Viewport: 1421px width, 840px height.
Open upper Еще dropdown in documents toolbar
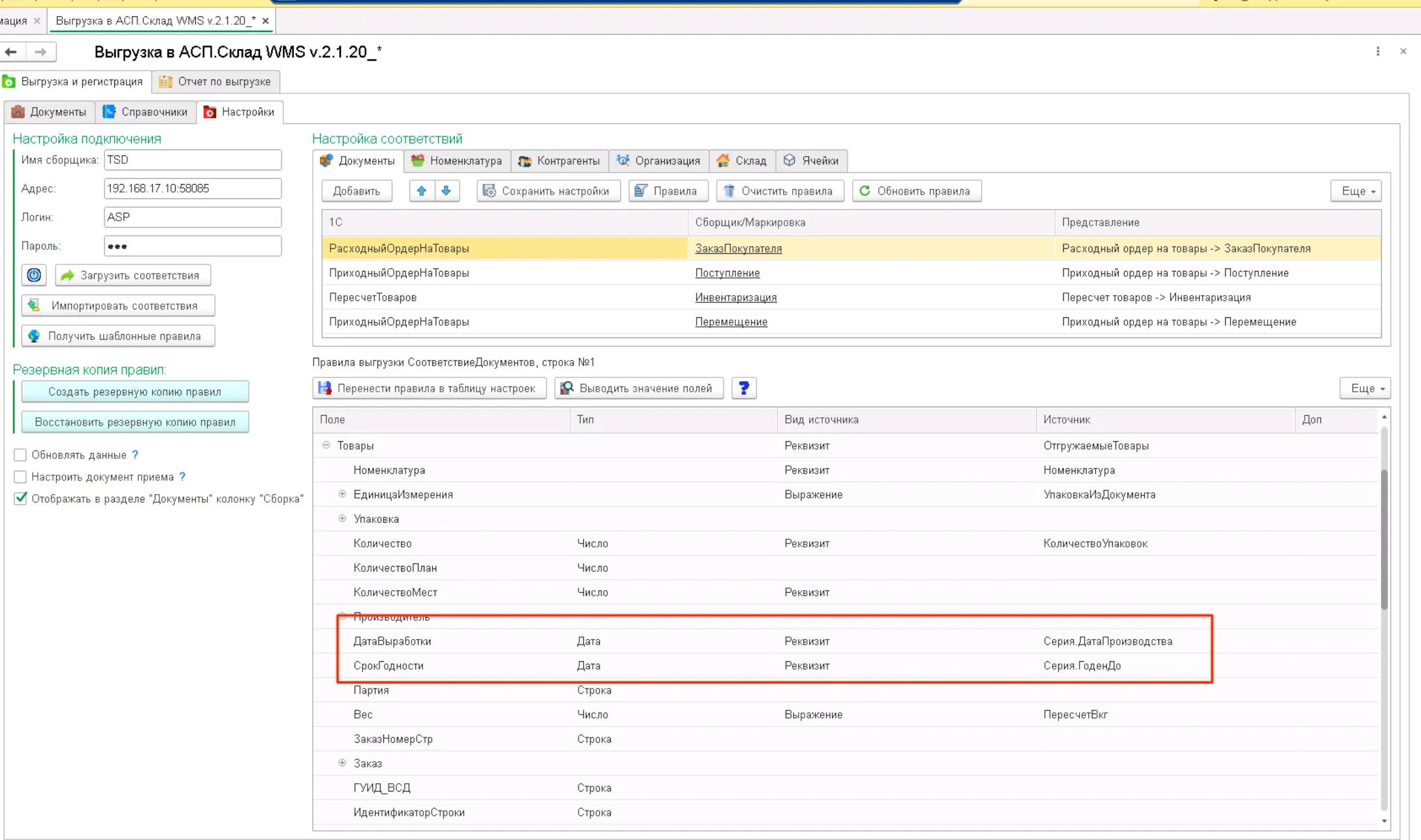click(1356, 191)
